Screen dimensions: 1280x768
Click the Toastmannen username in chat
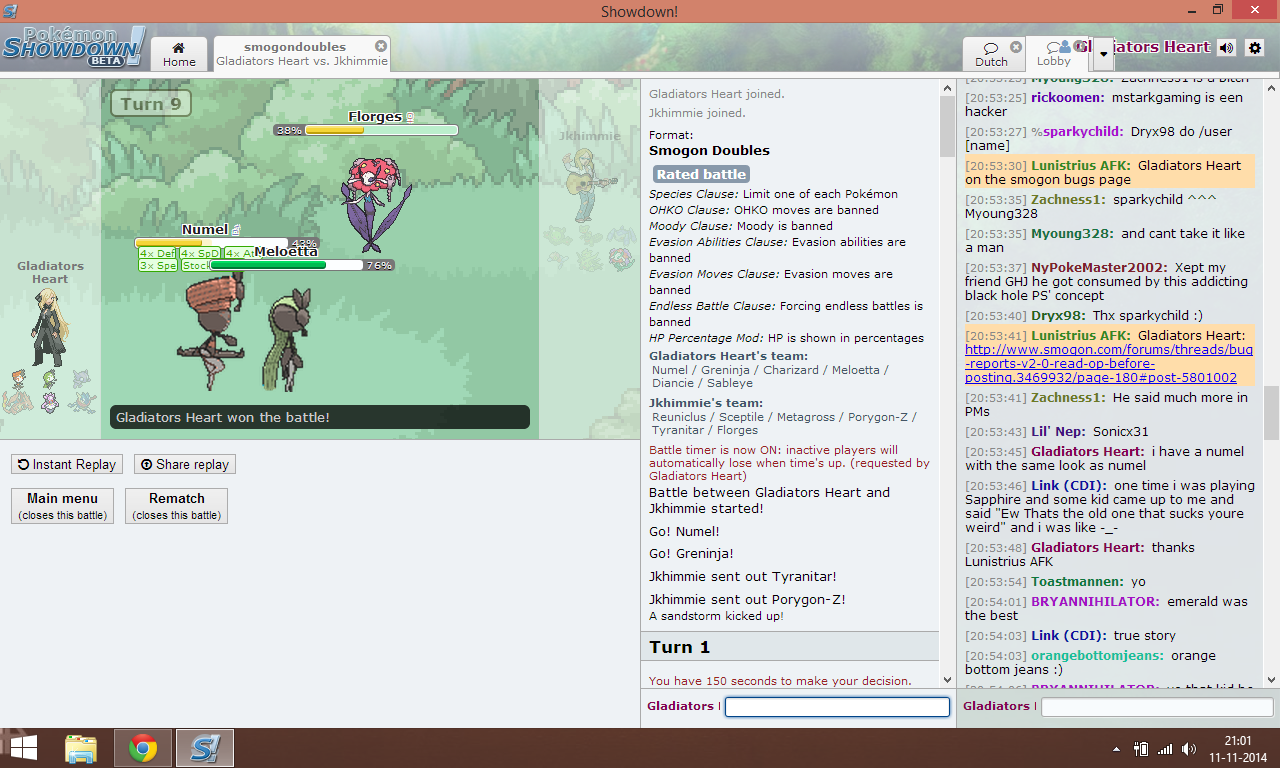point(1077,582)
